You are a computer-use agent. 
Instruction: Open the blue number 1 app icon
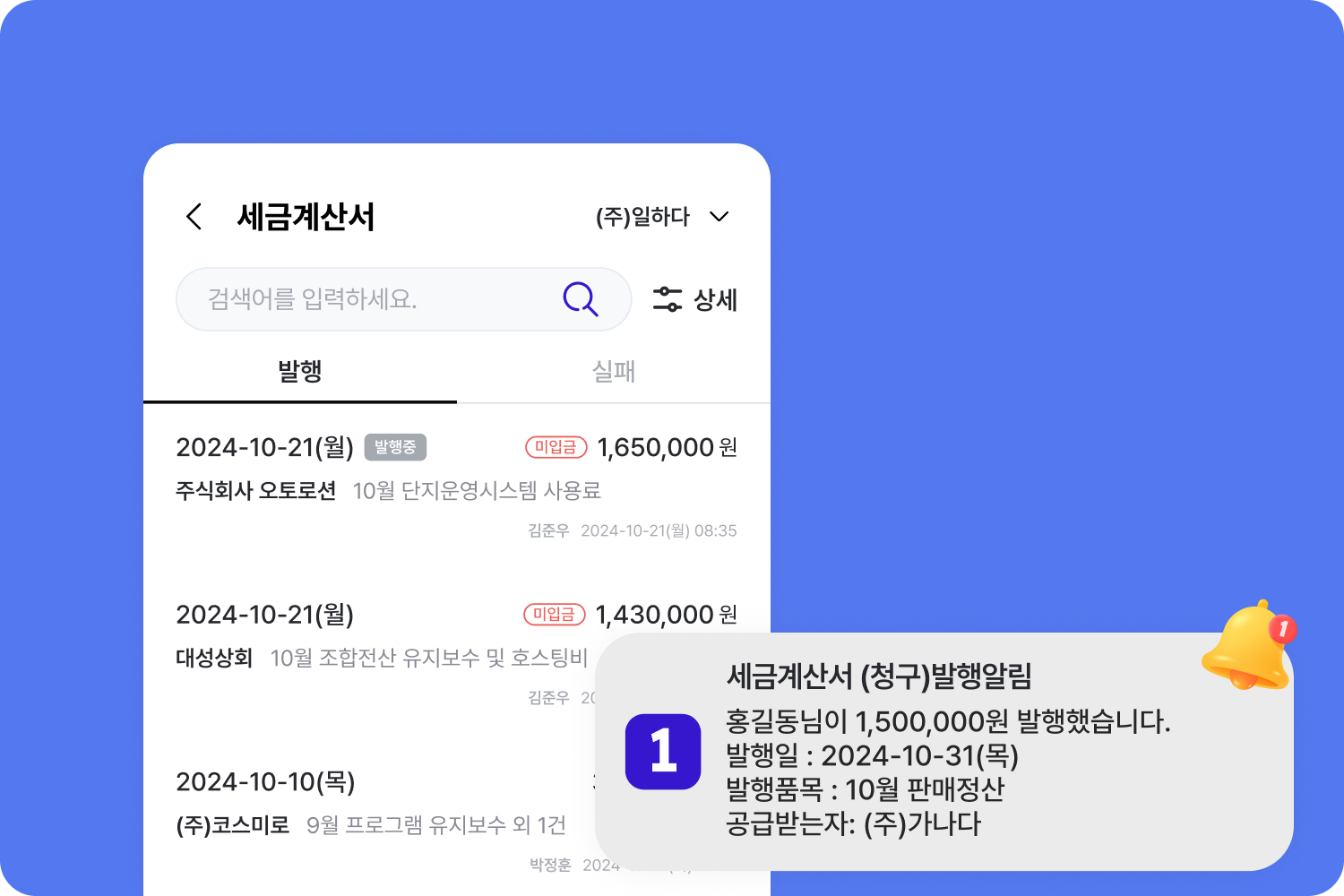pos(663,751)
